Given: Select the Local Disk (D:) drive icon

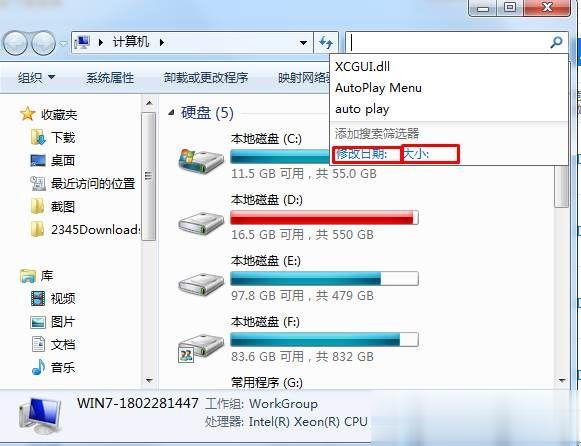Looking at the screenshot, I should pyautogui.click(x=201, y=222).
